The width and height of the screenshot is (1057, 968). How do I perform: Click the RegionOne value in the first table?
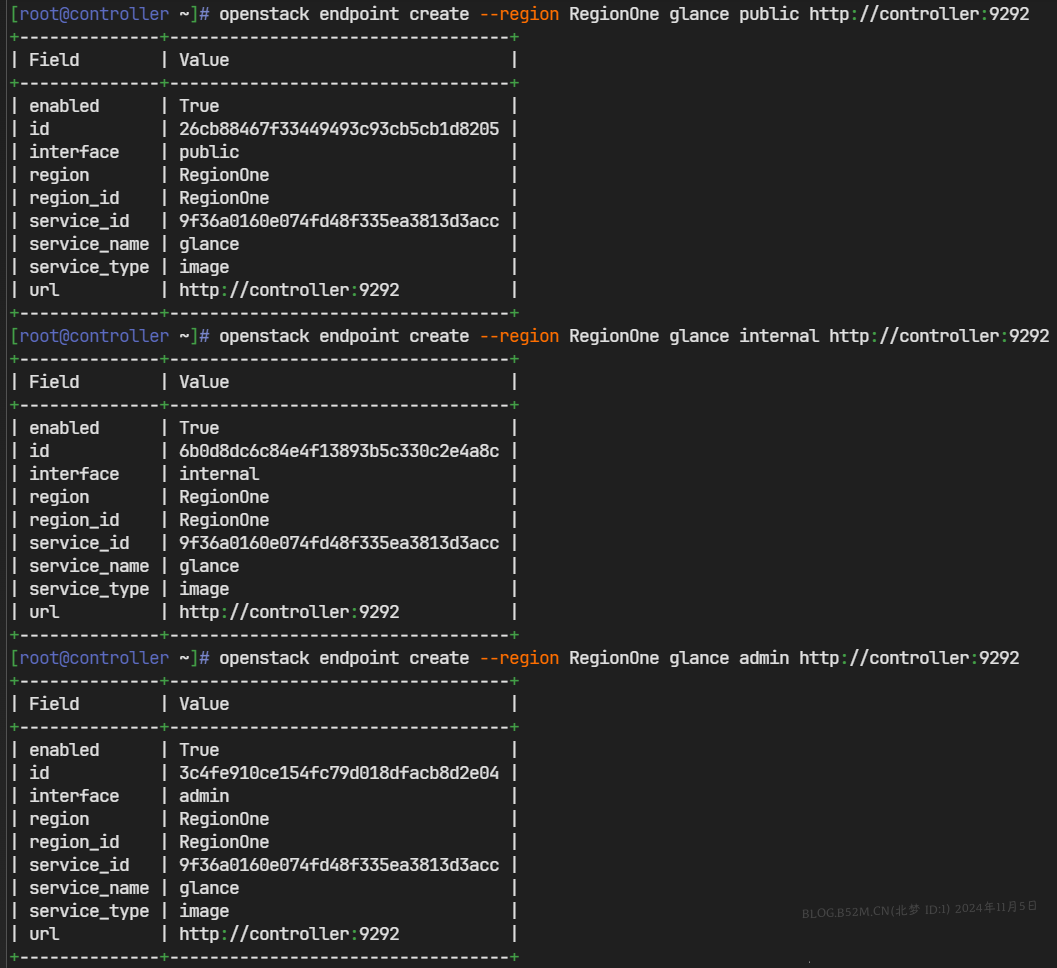224,174
